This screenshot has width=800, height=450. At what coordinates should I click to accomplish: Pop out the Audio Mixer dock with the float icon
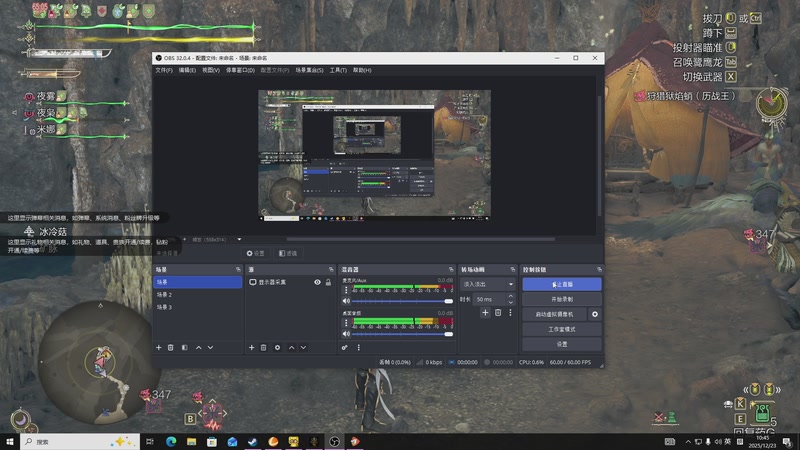[x=451, y=269]
